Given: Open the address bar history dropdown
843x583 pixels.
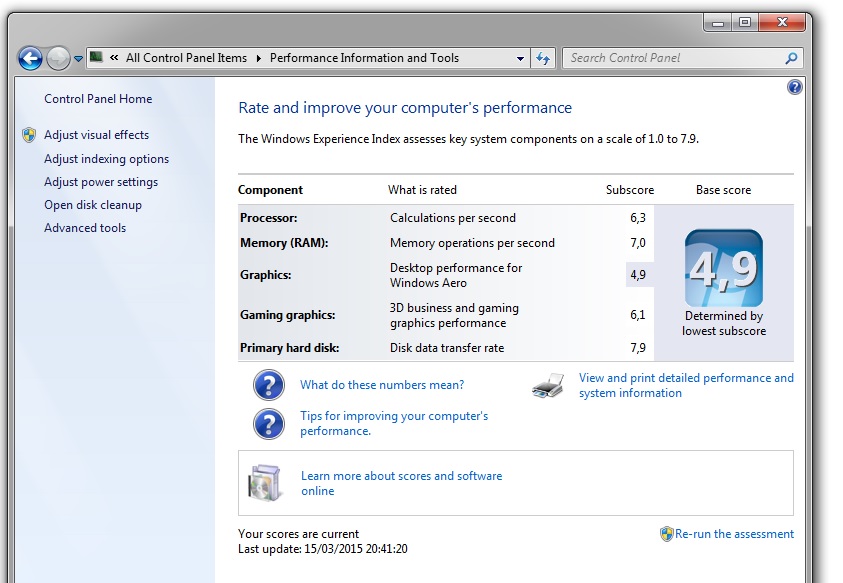Looking at the screenshot, I should [519, 57].
